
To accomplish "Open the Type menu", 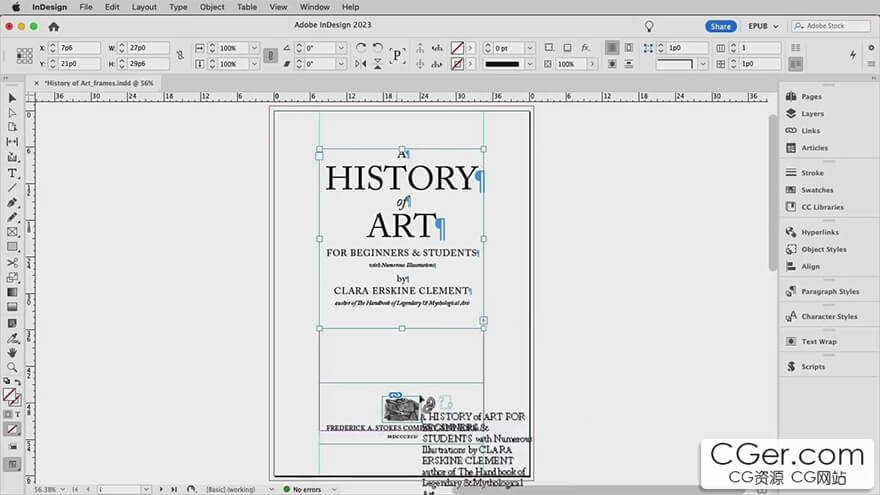I will [178, 7].
